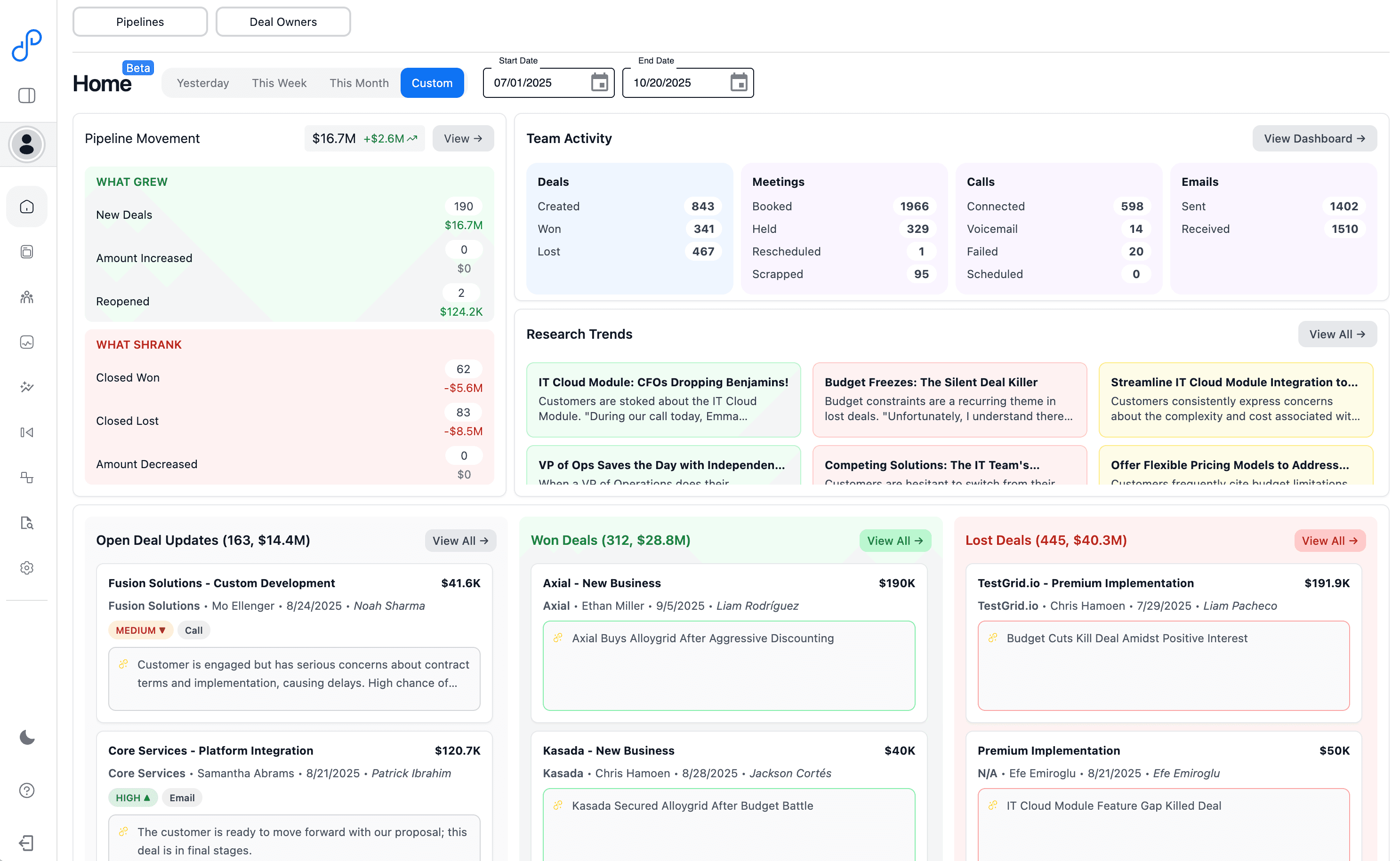This screenshot has height=861, width=1400.
Task: Switch to the Deal Owners tab
Action: coord(283,22)
